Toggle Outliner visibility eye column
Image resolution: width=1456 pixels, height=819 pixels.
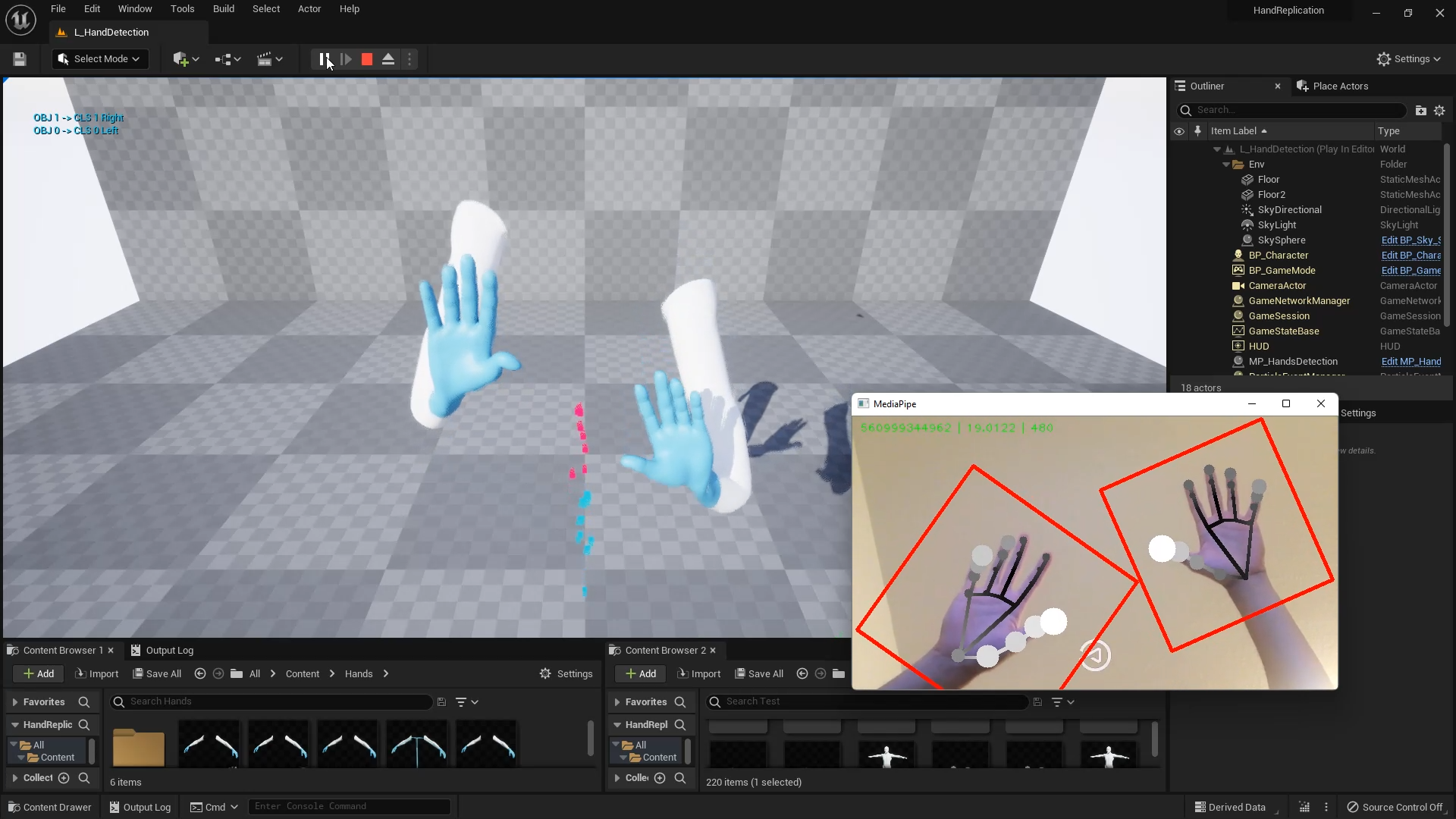point(1179,131)
